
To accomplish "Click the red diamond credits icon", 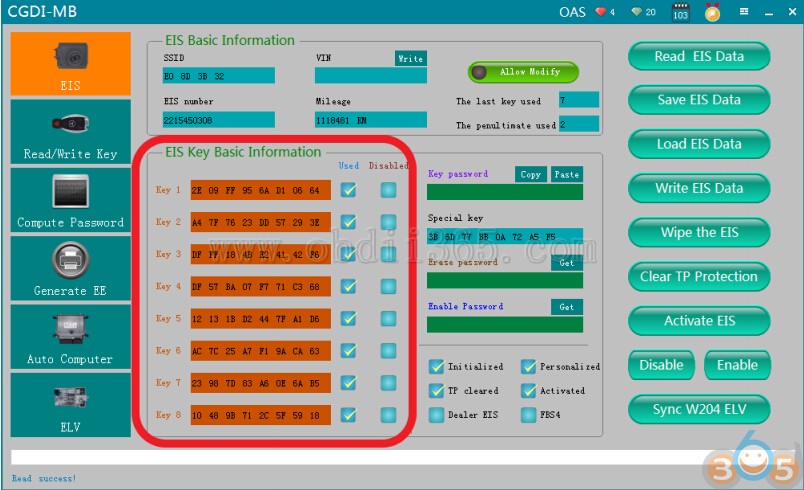I will [600, 12].
